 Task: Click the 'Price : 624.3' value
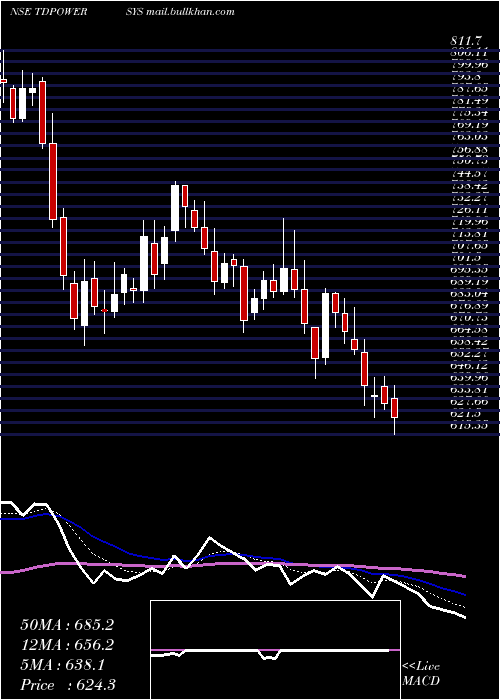coord(68,684)
